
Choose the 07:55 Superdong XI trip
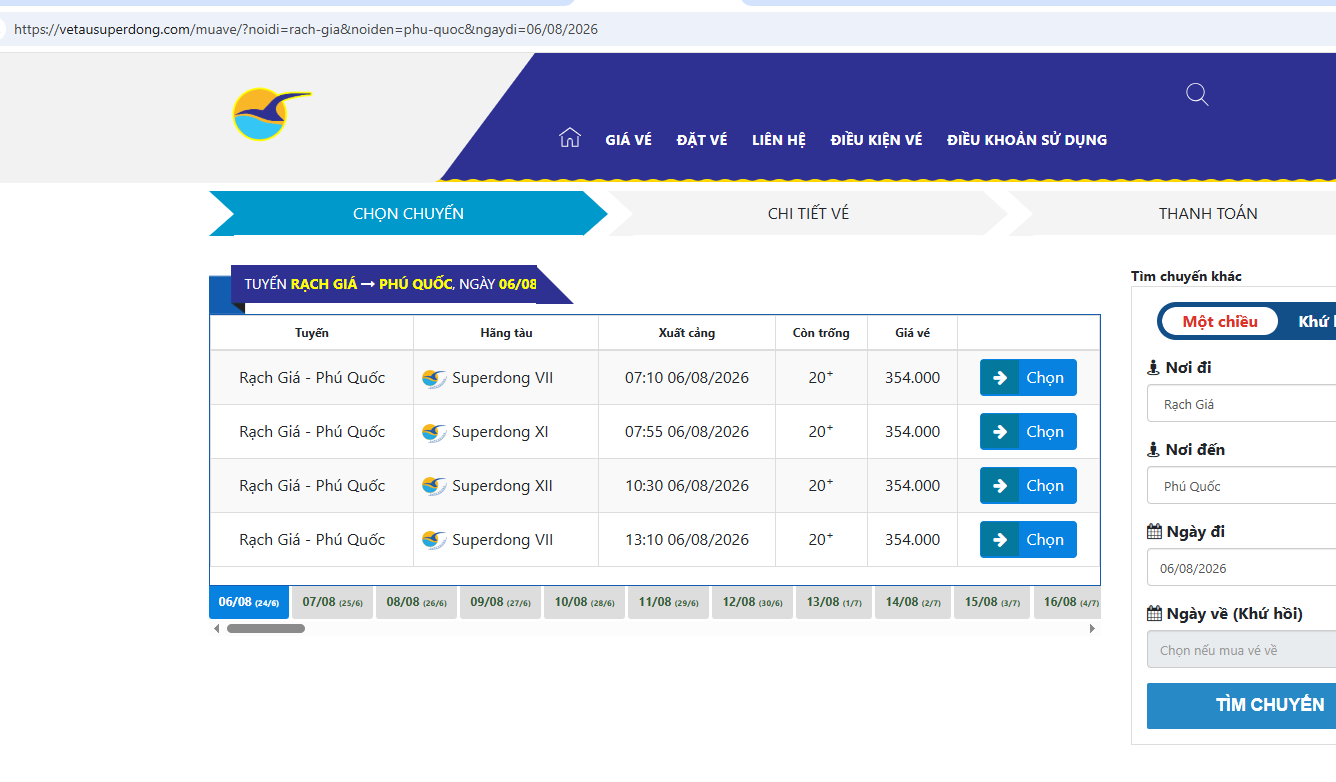tap(1028, 432)
